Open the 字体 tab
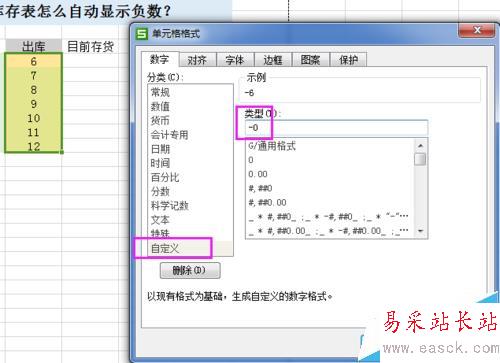The width and height of the screenshot is (500, 363). (x=235, y=60)
